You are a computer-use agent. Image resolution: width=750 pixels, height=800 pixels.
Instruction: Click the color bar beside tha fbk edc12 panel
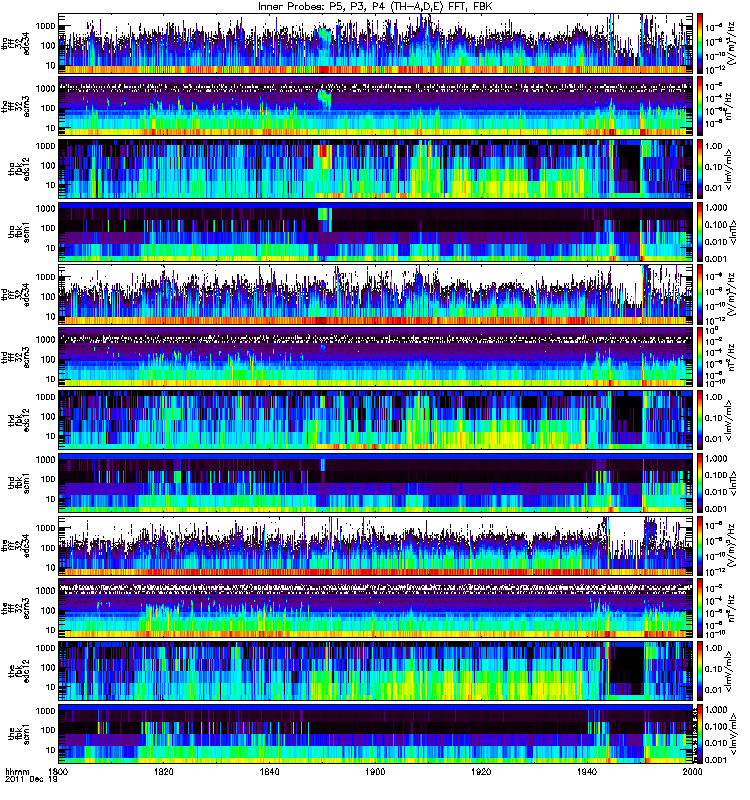point(699,169)
